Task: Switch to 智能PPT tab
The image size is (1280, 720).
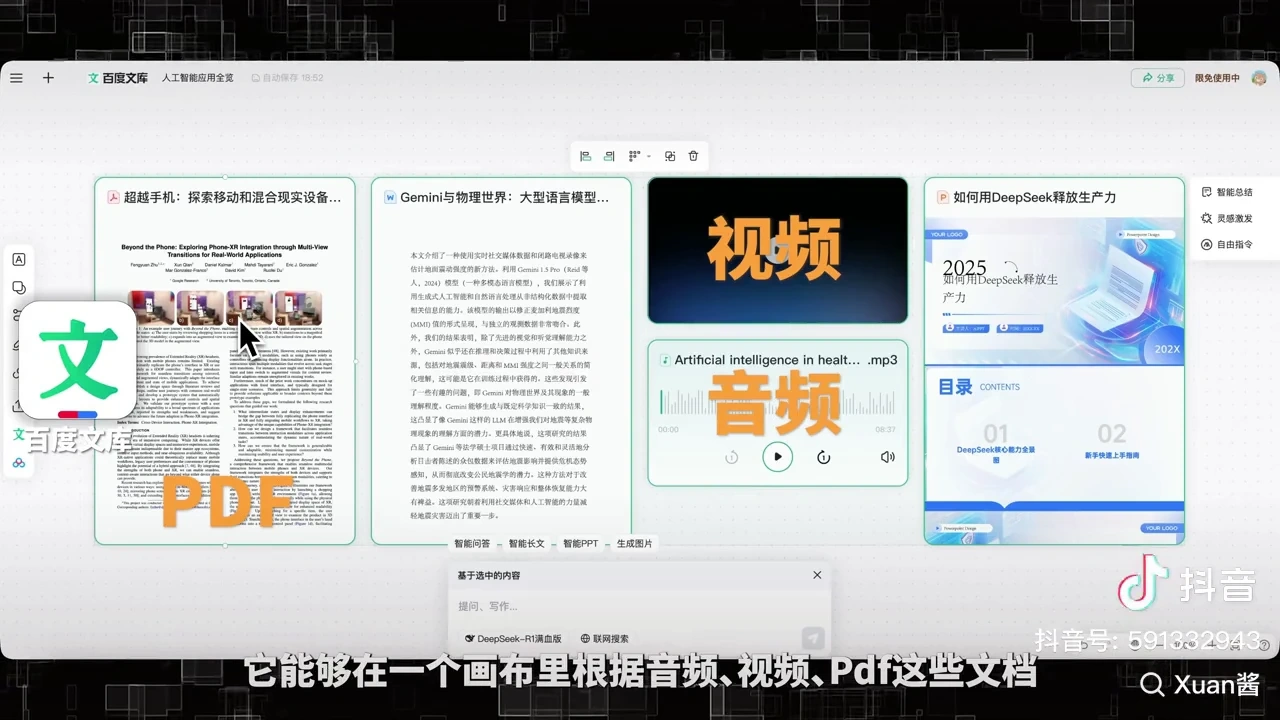Action: [x=580, y=544]
